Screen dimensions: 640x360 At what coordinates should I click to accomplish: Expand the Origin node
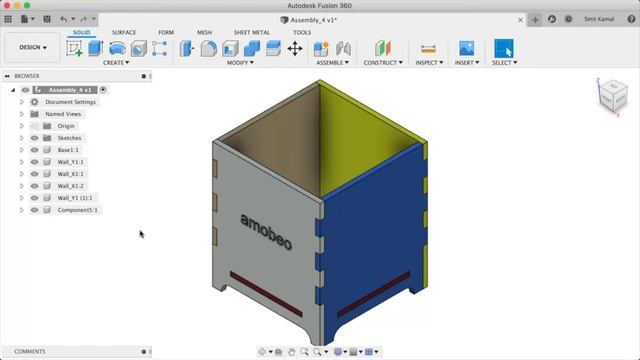point(22,126)
